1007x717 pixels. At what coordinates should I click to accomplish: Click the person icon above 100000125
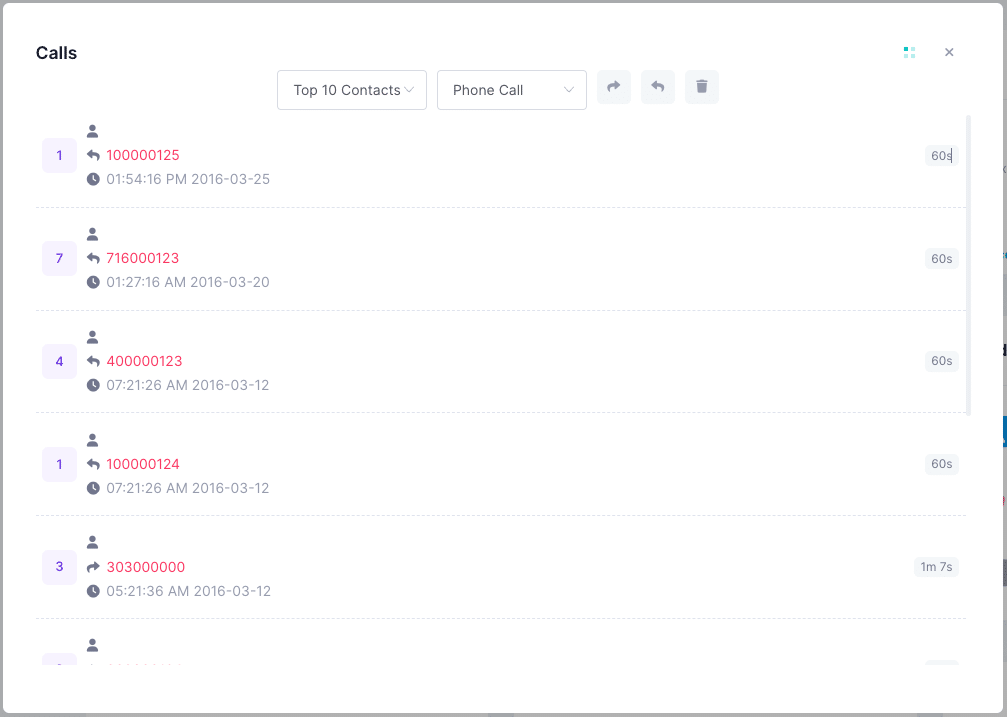[x=92, y=131]
